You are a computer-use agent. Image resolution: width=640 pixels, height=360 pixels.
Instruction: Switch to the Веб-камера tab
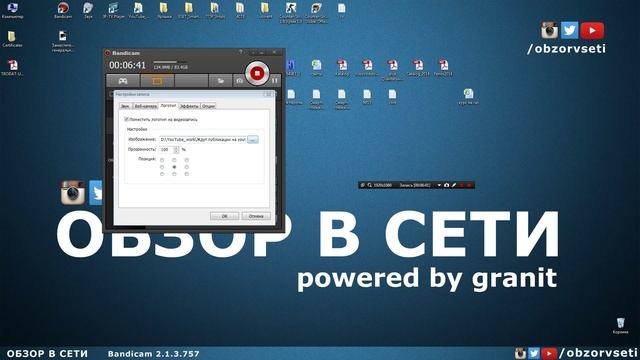pyautogui.click(x=145, y=106)
